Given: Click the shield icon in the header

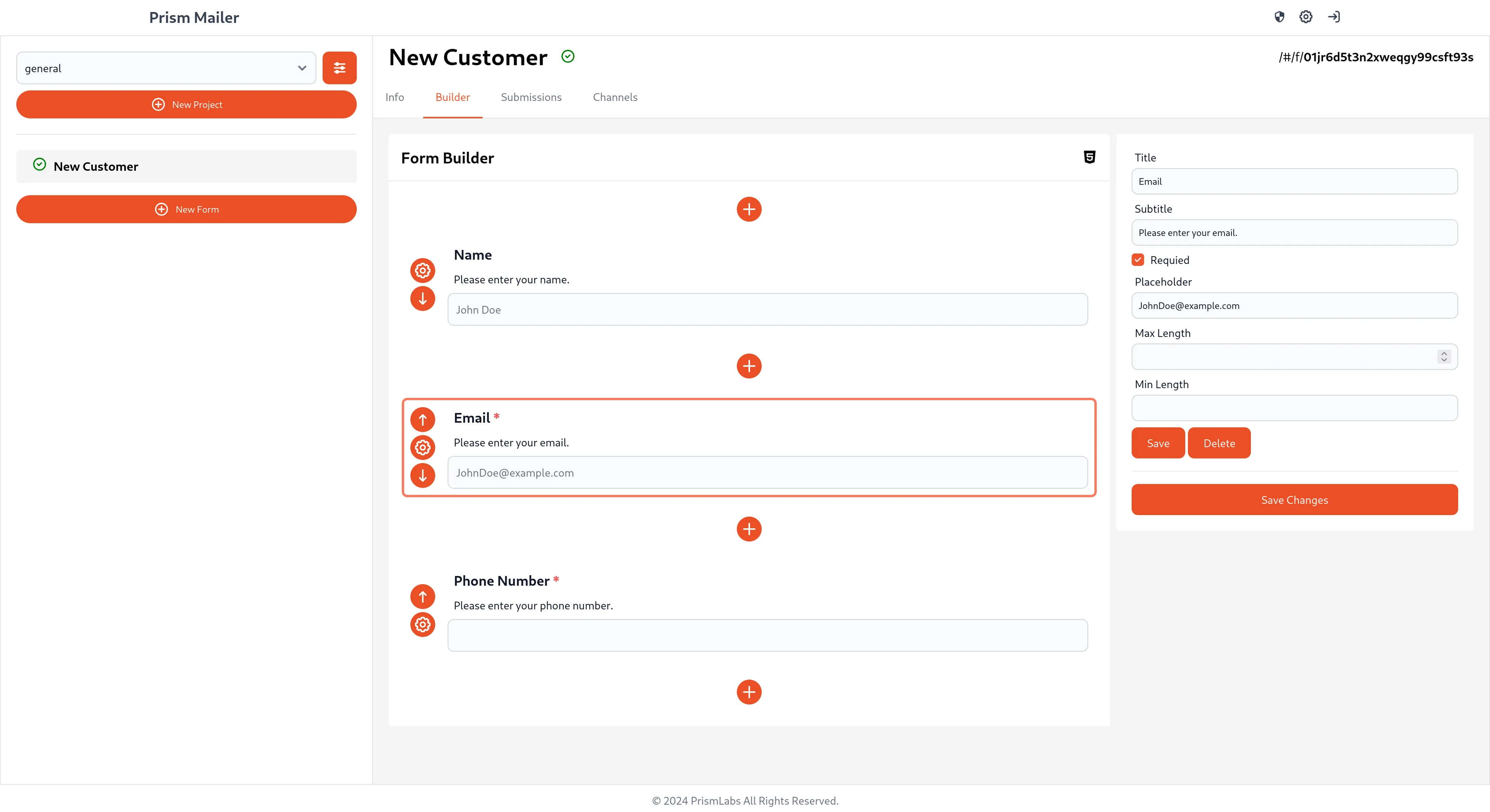Looking at the screenshot, I should pos(1280,17).
